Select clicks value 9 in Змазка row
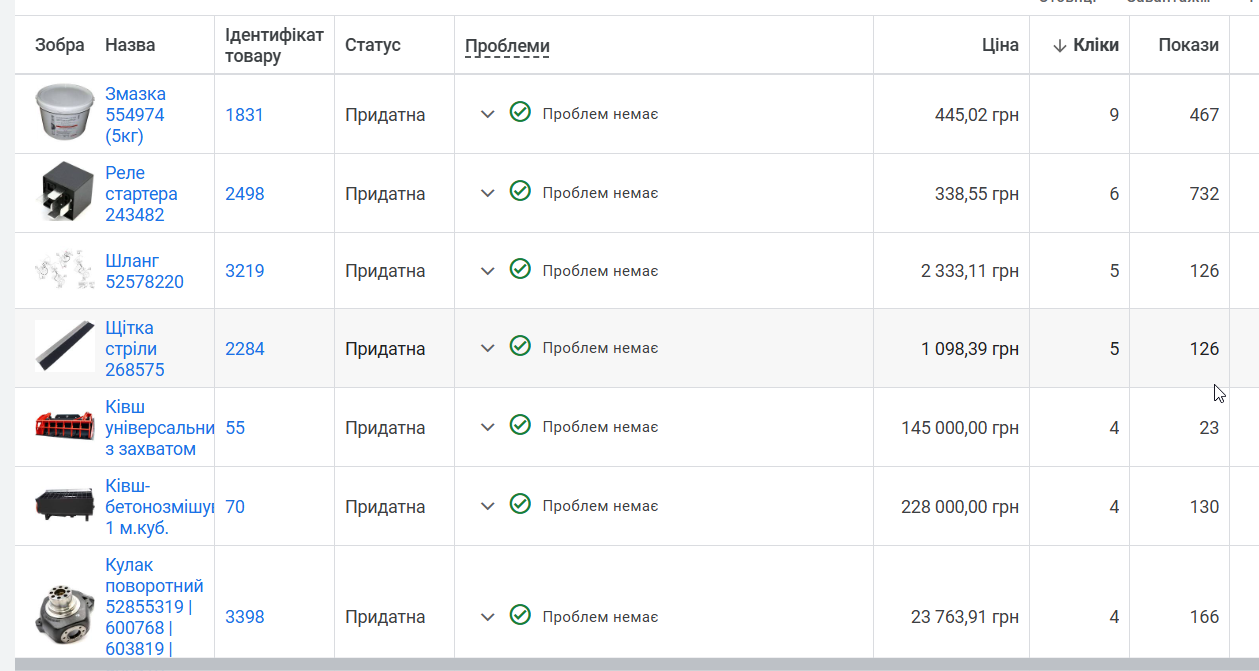The image size is (1259, 671). pos(1114,114)
